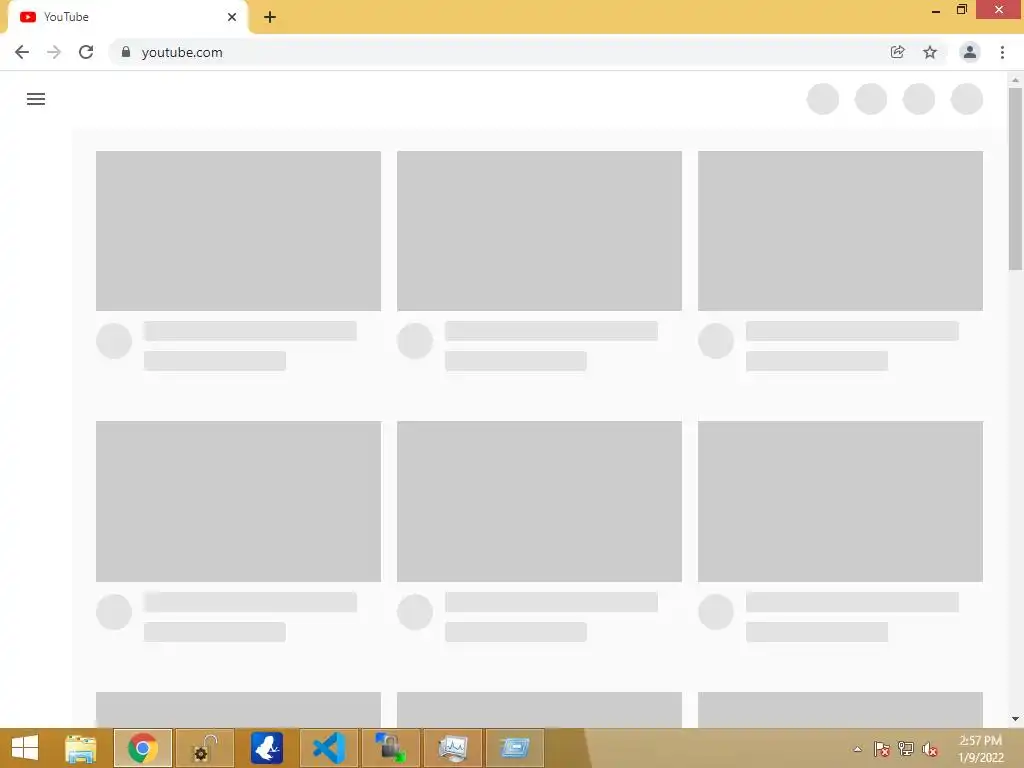The image size is (1024, 768).
Task: Click the page scrollbar's down arrow
Action: pos(1015,719)
